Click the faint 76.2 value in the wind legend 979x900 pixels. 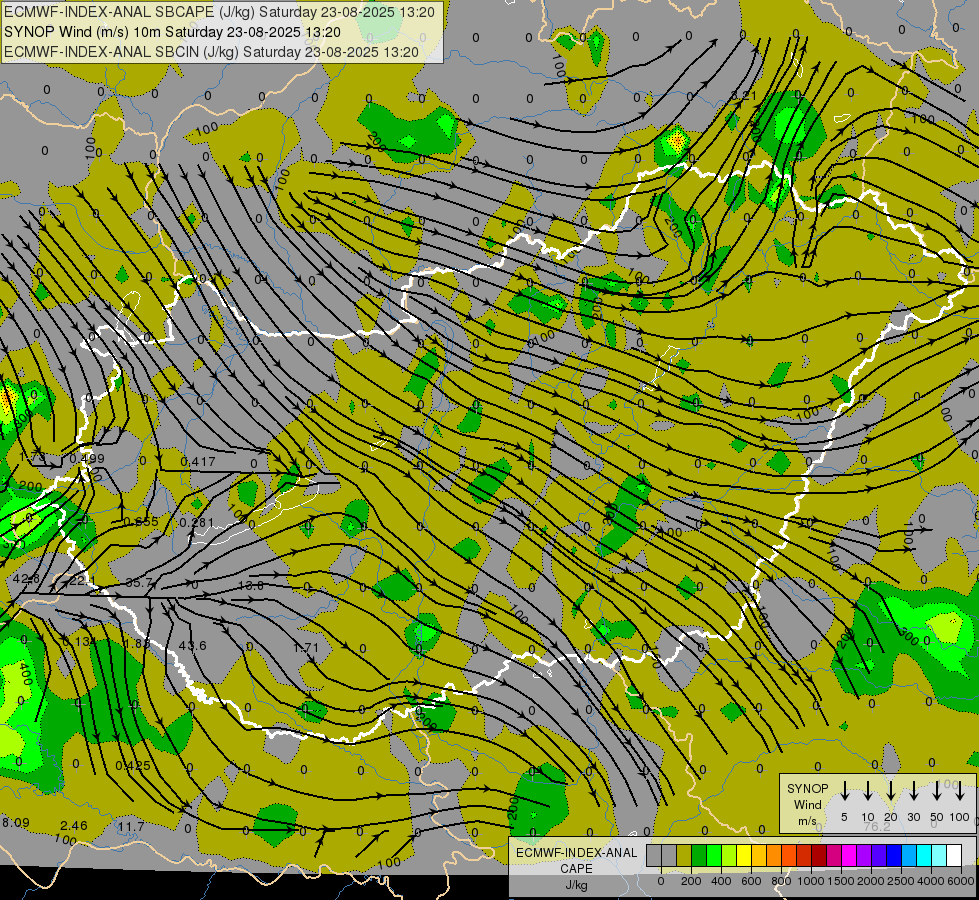[877, 826]
